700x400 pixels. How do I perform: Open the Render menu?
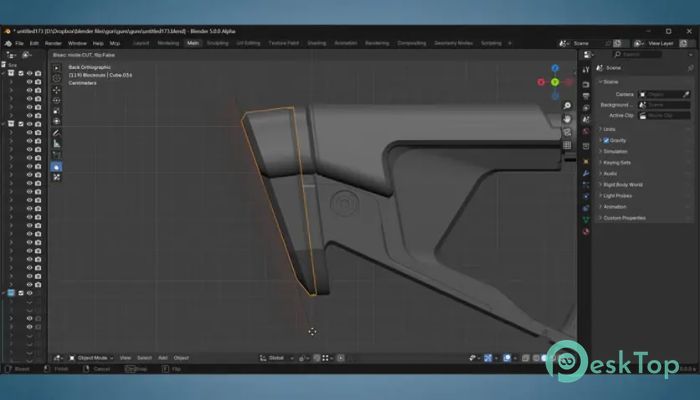pos(53,43)
